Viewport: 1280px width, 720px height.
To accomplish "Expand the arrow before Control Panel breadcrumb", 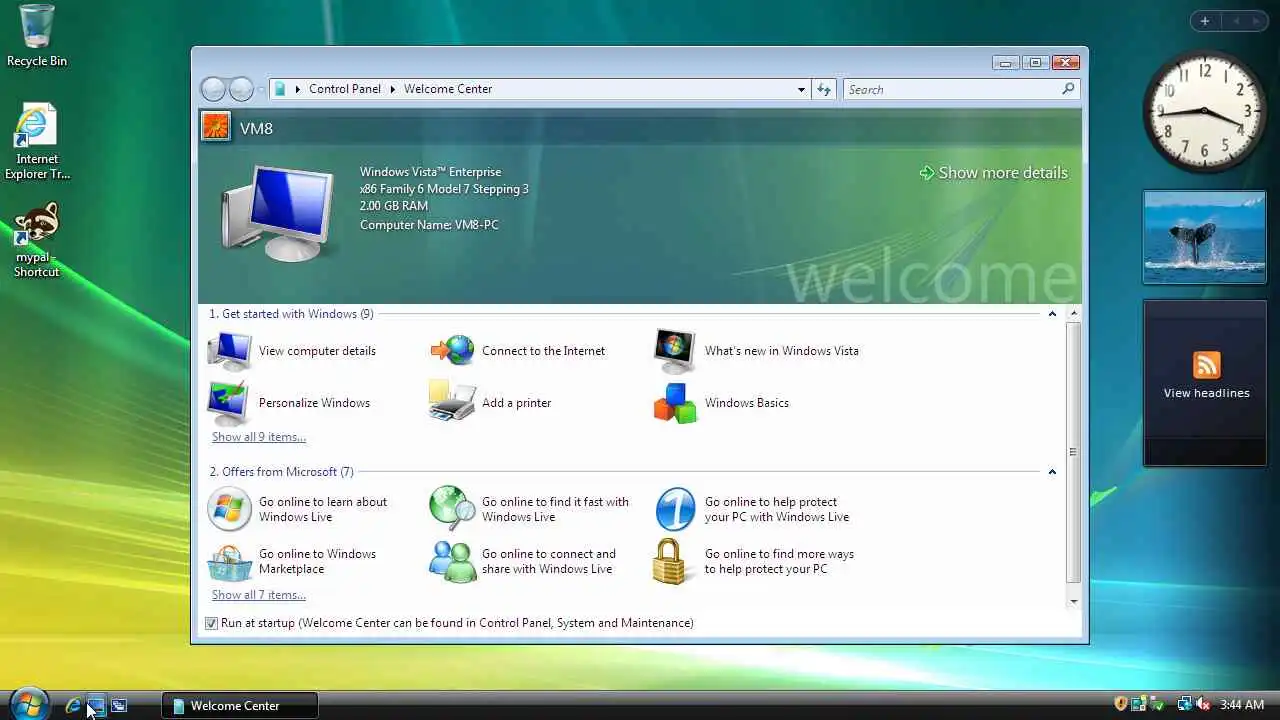I will click(298, 89).
